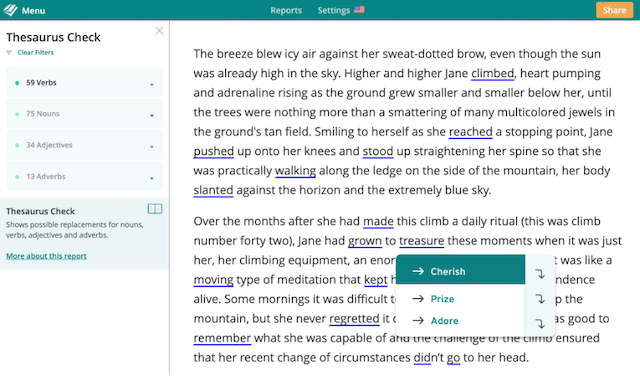Click the curved arrow icon beside Cherish
Image resolution: width=640 pixels, height=376 pixels.
click(x=540, y=274)
